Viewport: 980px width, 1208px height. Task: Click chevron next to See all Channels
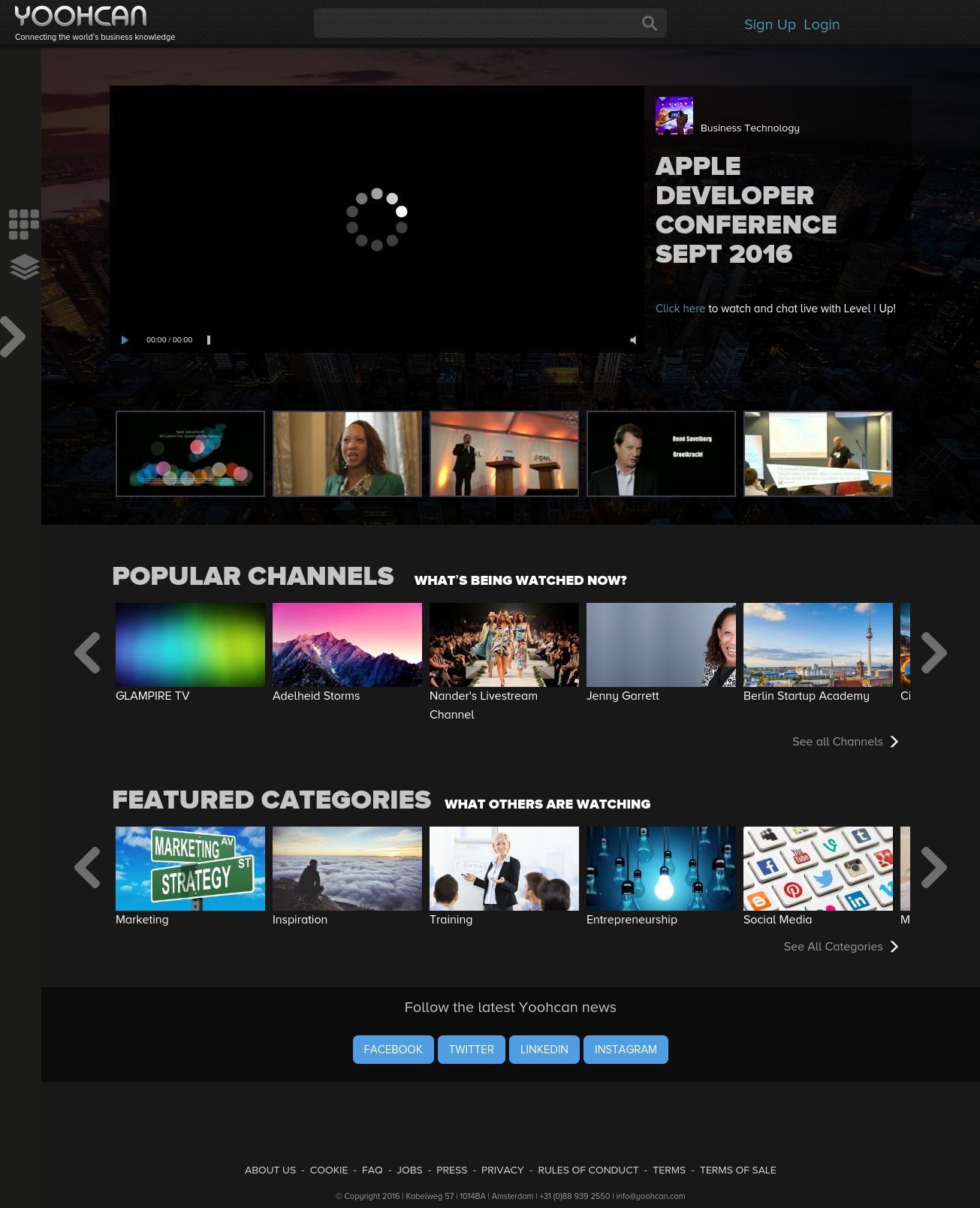(894, 742)
